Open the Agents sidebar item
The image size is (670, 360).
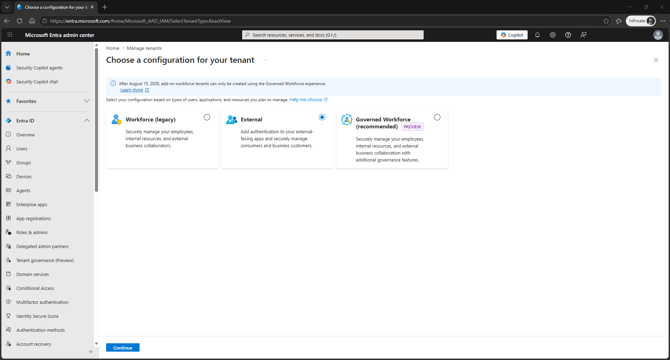tap(23, 191)
